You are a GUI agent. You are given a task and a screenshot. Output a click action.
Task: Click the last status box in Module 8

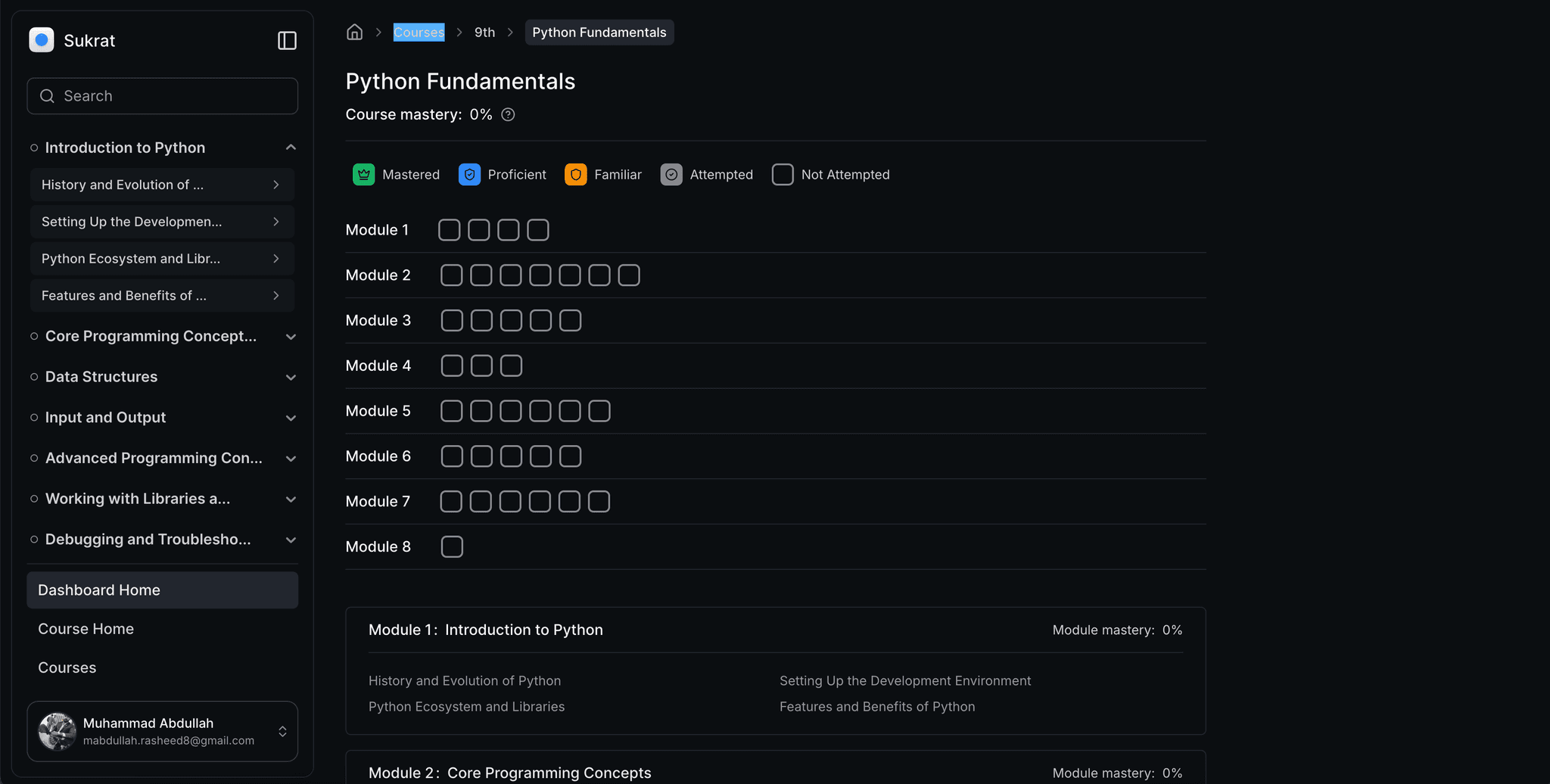pyautogui.click(x=452, y=546)
